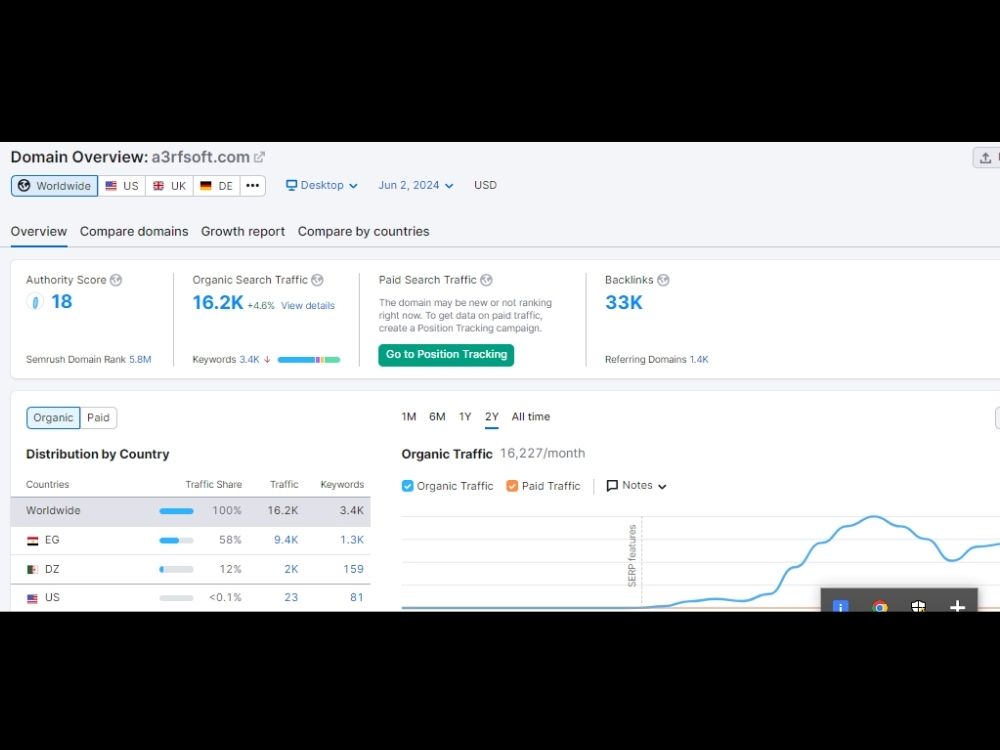Click DZ keywords value 159
The image size is (1000, 750).
coord(353,569)
